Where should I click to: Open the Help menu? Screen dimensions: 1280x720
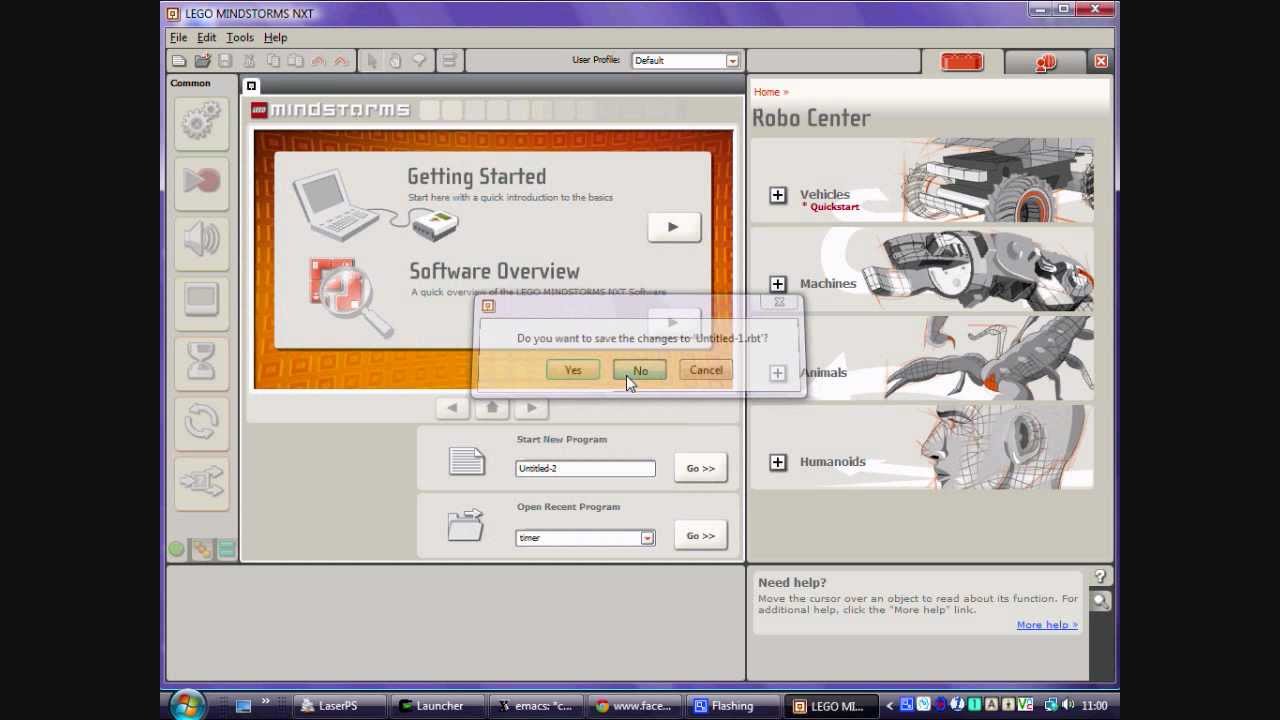pos(275,37)
